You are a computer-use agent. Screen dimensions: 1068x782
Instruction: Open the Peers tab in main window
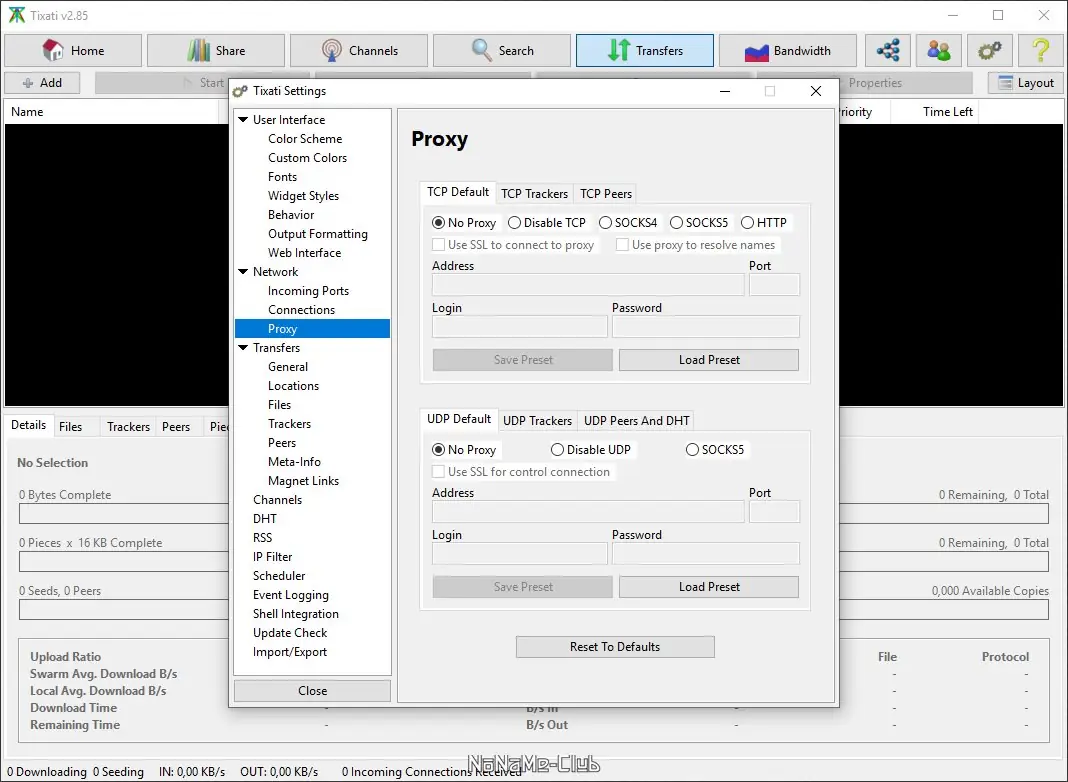click(x=176, y=426)
